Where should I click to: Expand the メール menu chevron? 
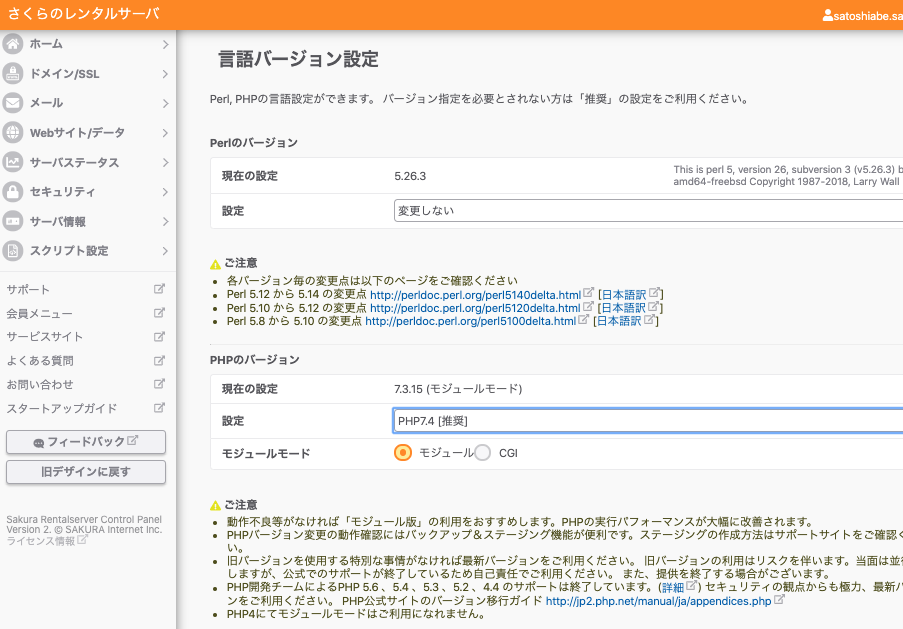tap(165, 103)
